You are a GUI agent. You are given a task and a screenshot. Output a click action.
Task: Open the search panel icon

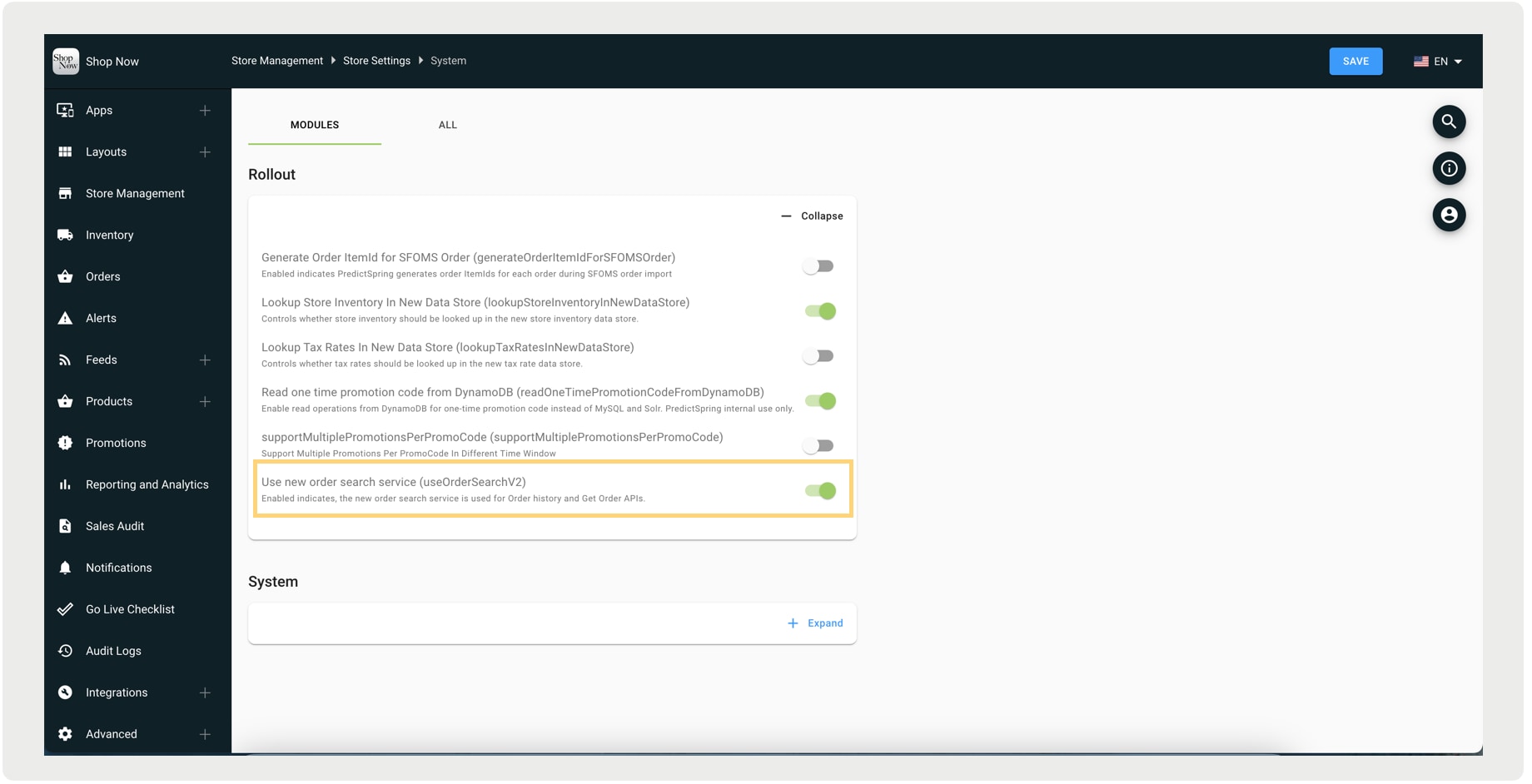(x=1449, y=122)
